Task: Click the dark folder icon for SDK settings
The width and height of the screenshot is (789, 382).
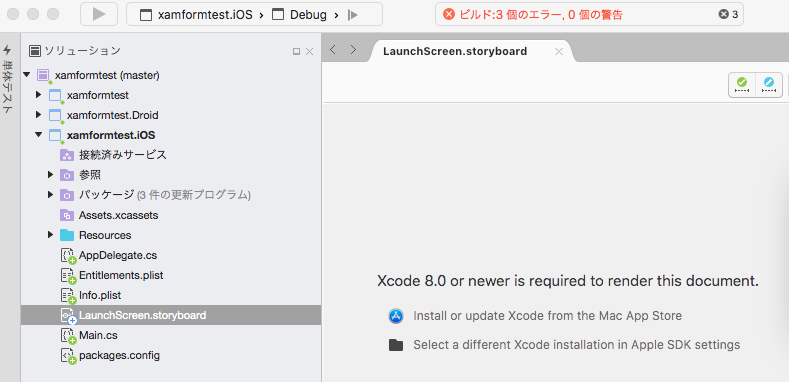Action: pos(396,345)
